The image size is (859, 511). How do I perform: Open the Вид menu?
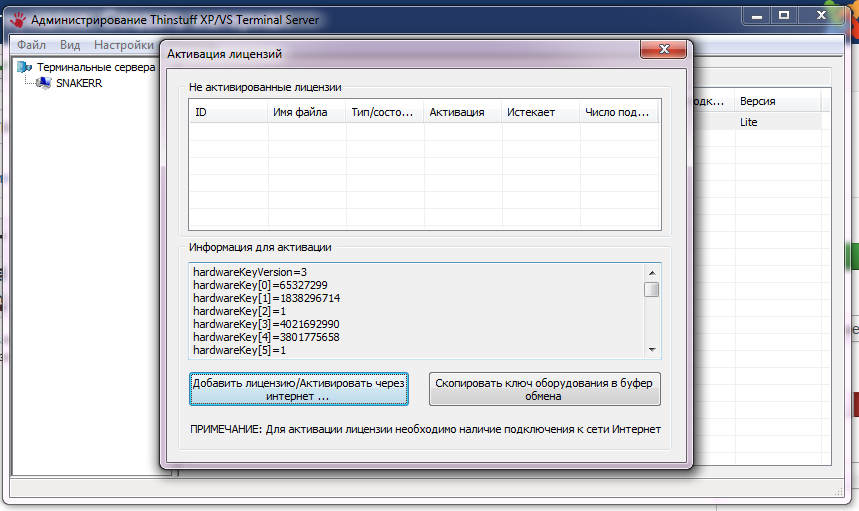pyautogui.click(x=70, y=45)
